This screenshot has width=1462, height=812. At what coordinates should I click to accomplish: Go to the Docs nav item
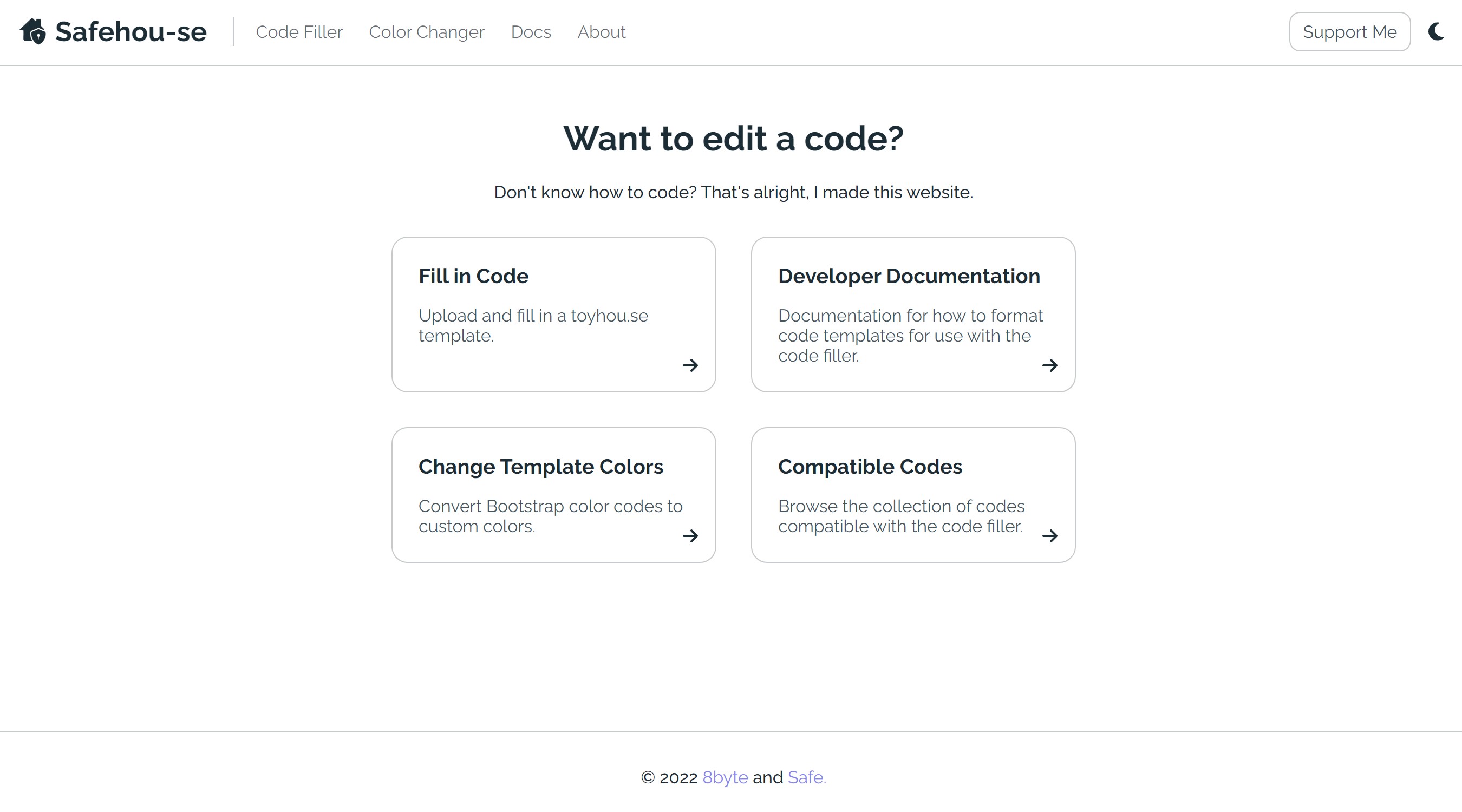(531, 32)
